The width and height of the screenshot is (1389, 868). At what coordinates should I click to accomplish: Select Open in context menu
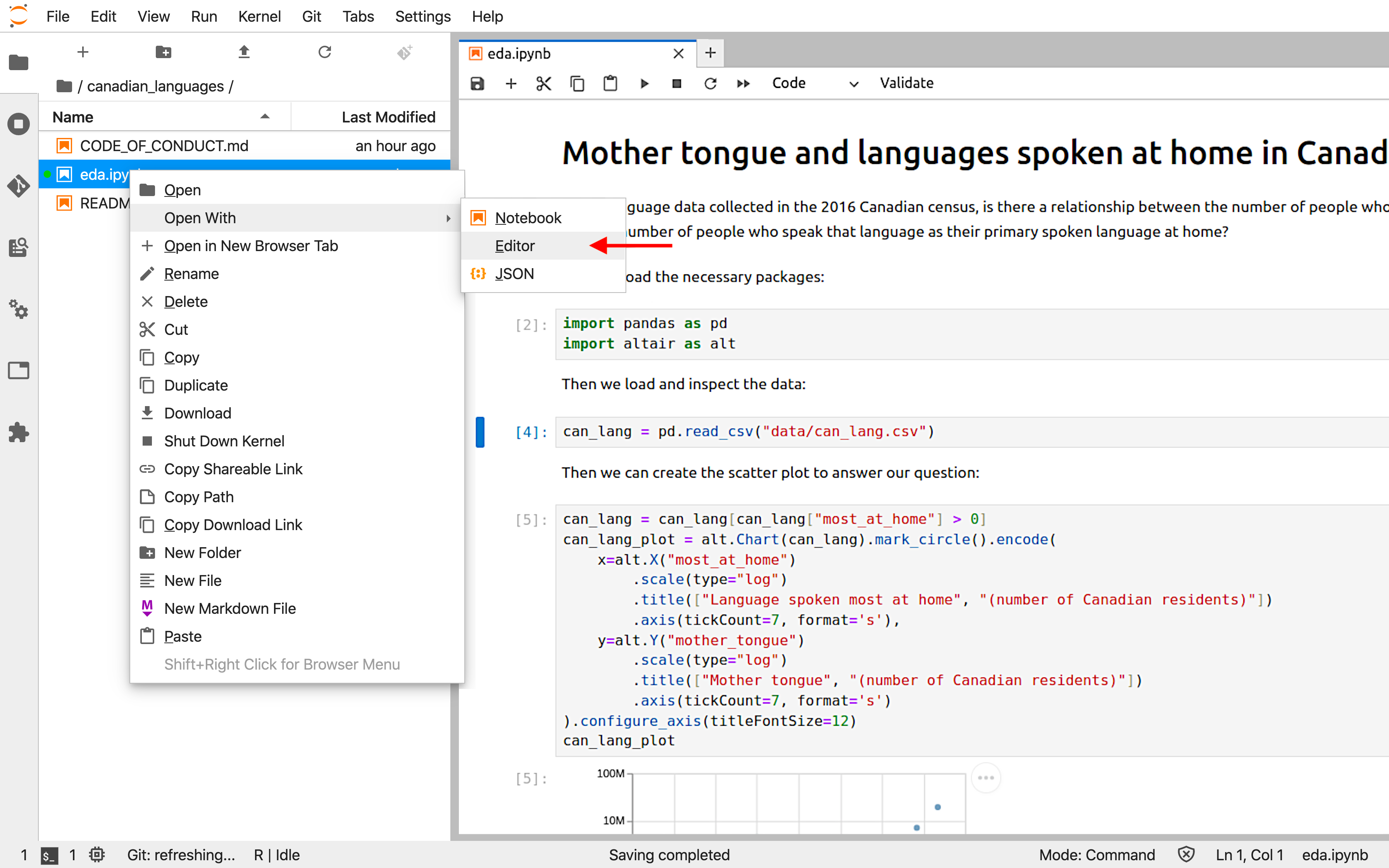[297, 190]
